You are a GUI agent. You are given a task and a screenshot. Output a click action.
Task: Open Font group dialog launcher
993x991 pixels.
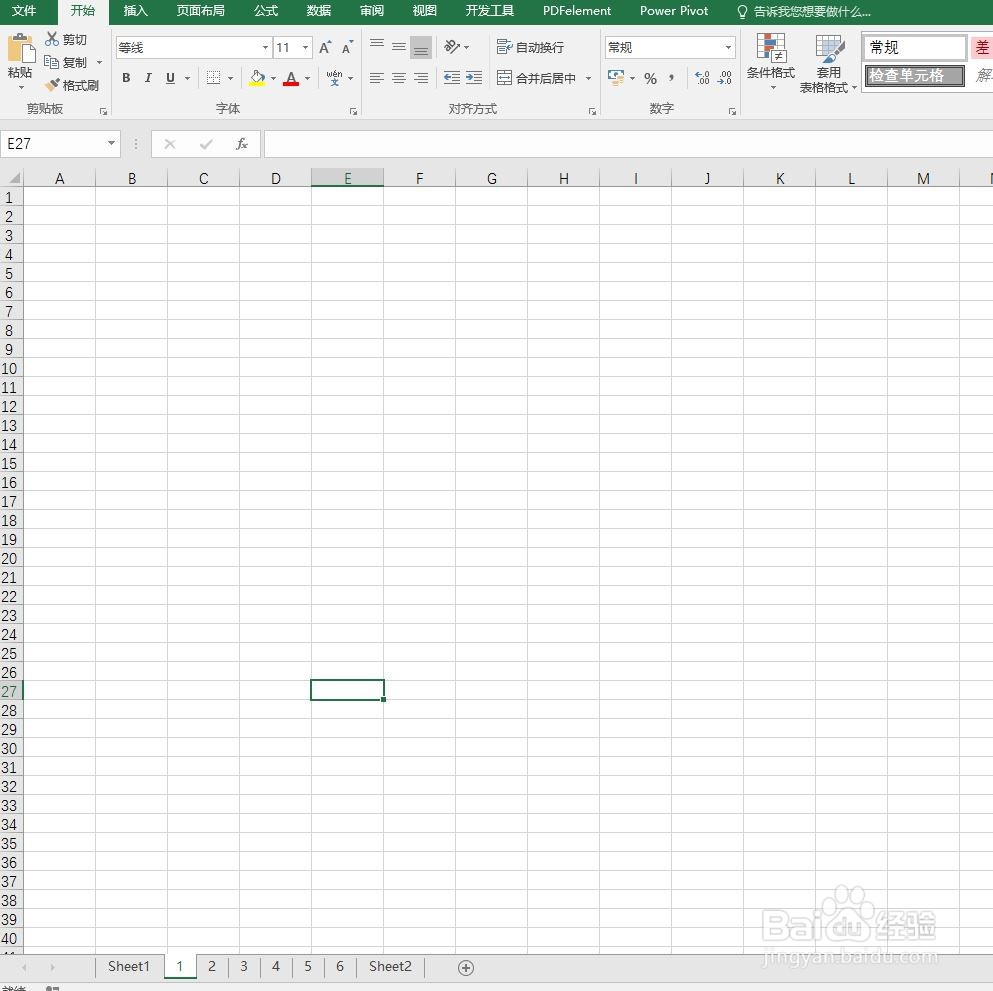pyautogui.click(x=353, y=111)
